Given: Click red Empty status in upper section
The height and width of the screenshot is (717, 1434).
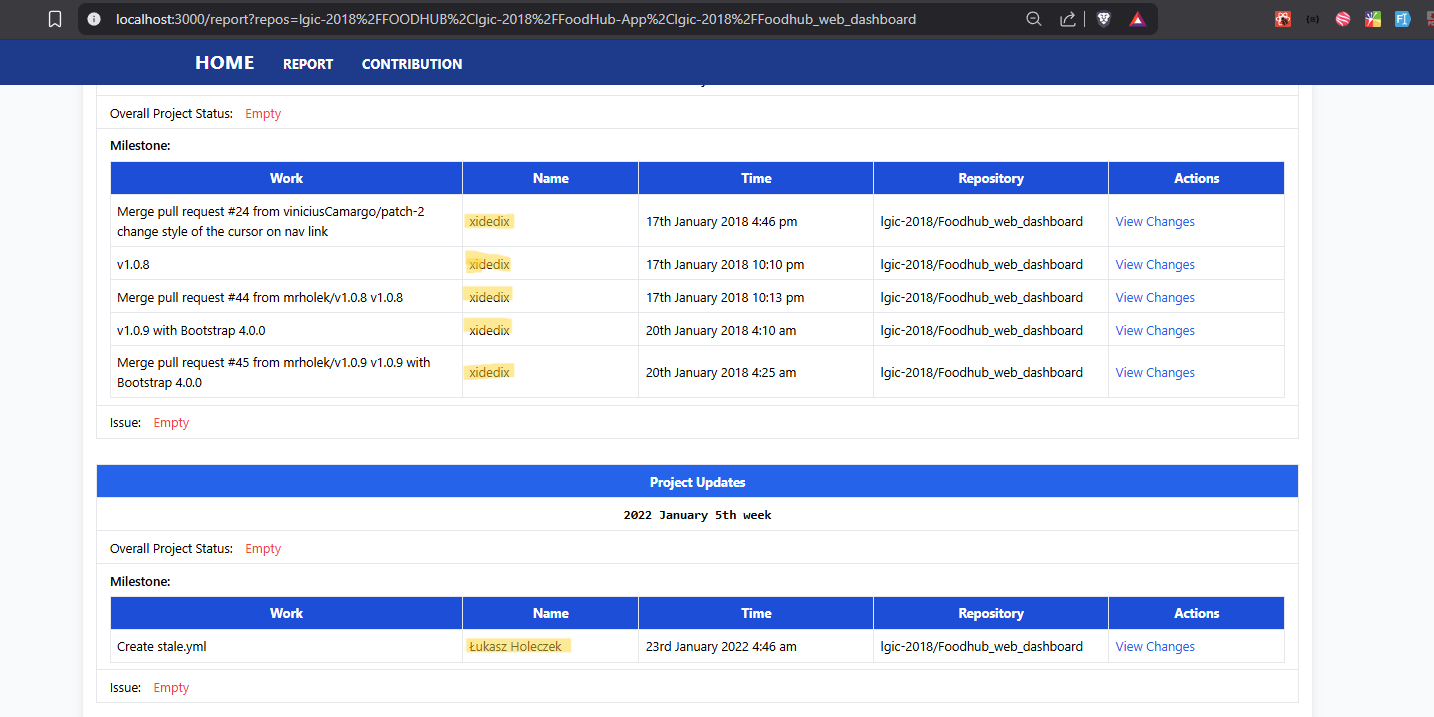Looking at the screenshot, I should coord(263,114).
